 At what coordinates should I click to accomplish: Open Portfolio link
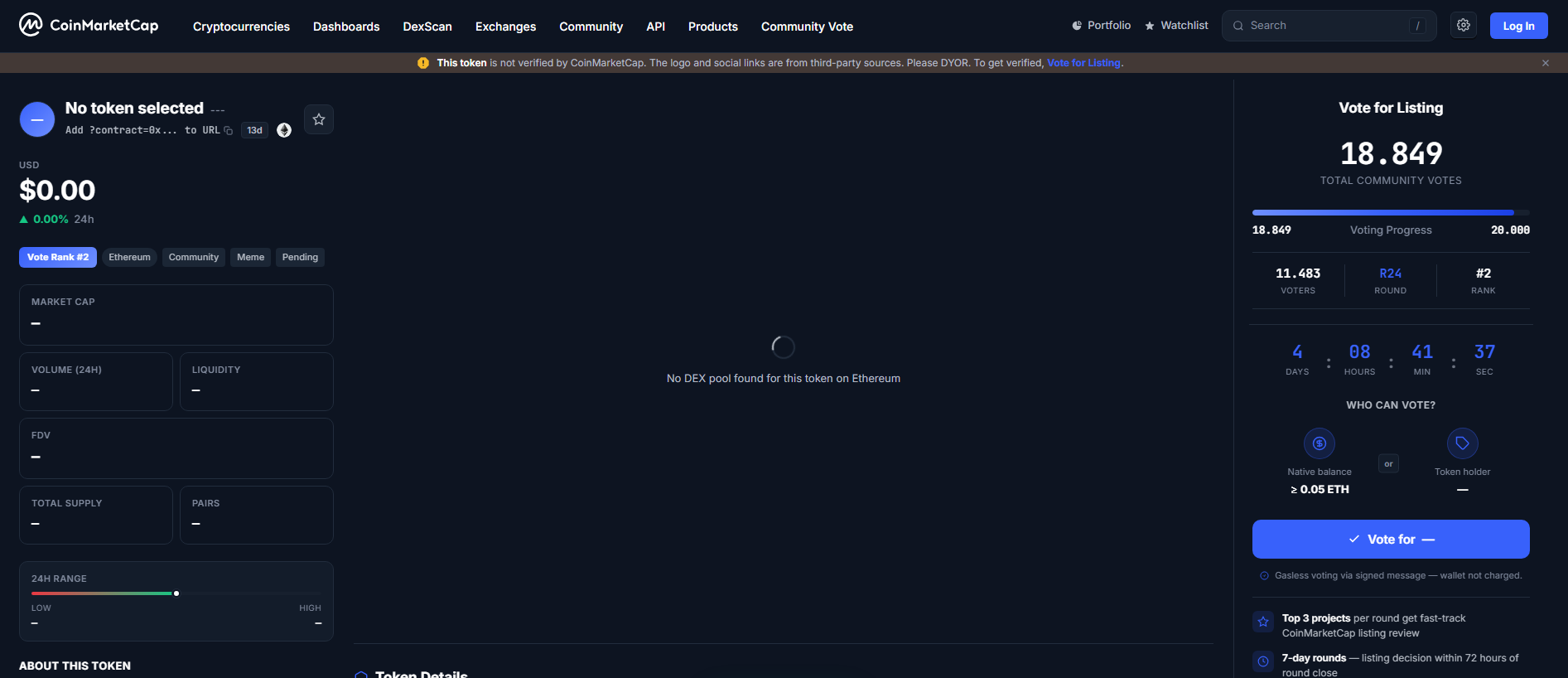(1101, 26)
